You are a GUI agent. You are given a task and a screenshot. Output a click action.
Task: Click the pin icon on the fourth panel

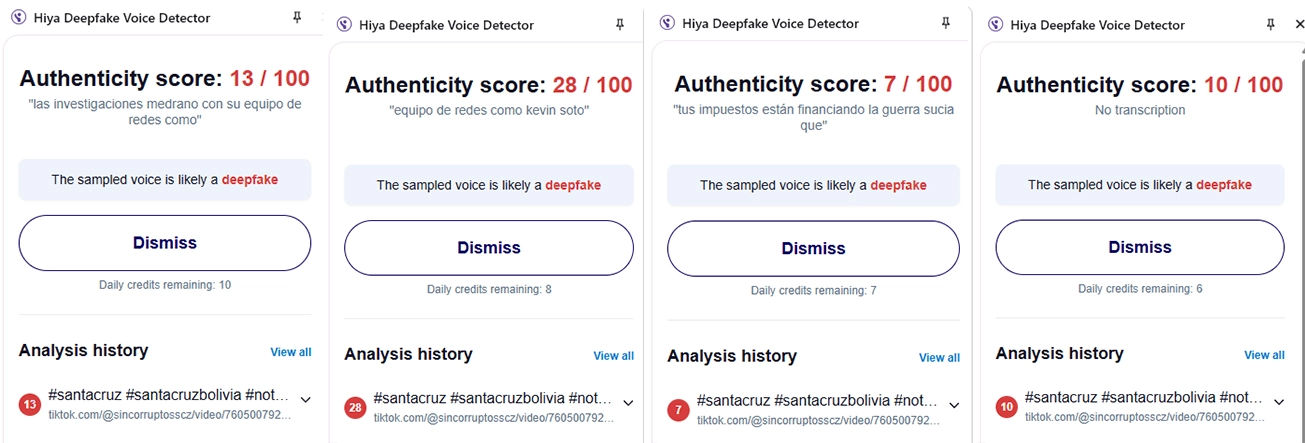click(x=1271, y=24)
